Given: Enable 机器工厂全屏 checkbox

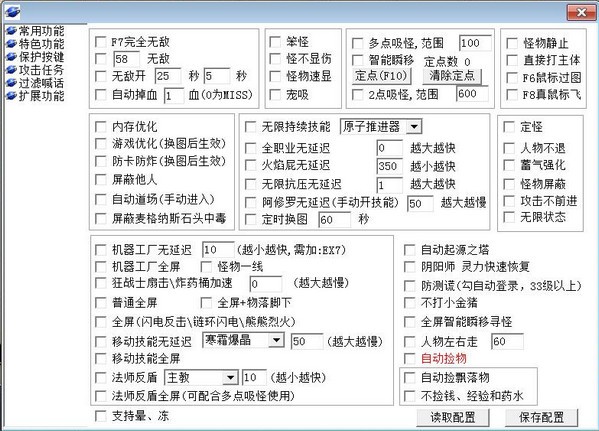Looking at the screenshot, I should pos(100,267).
